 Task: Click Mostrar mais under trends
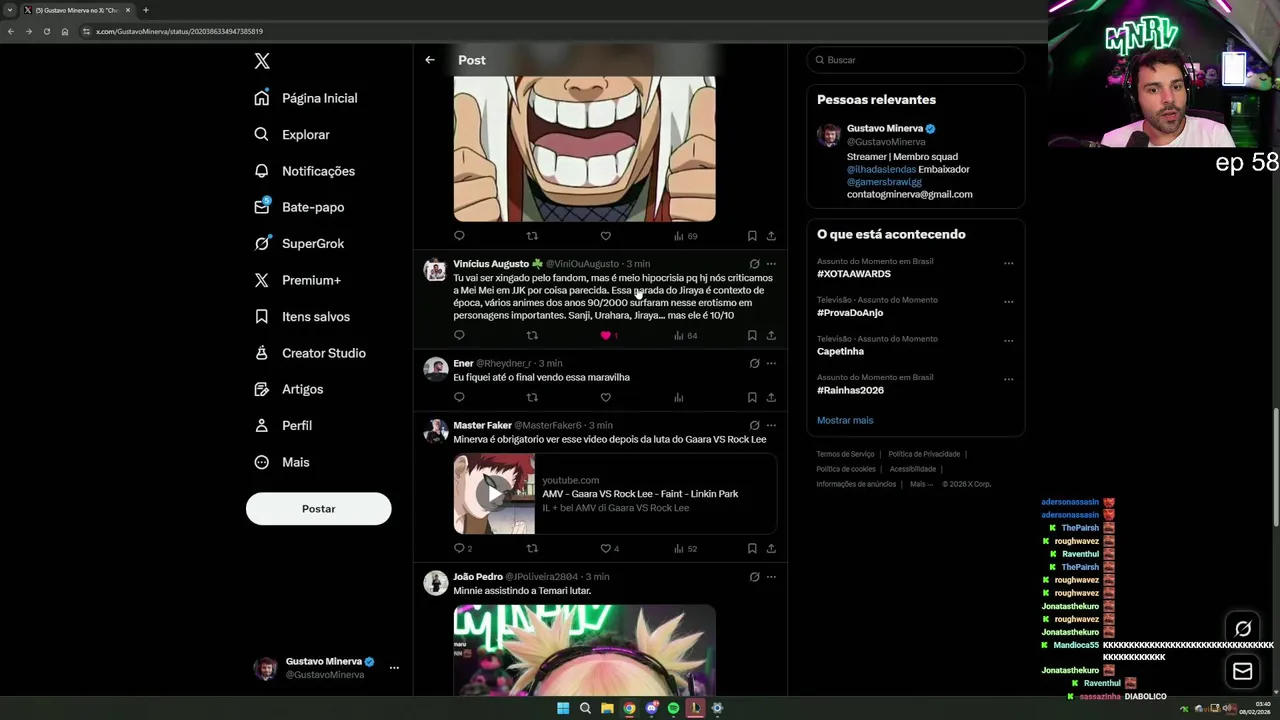tap(845, 420)
